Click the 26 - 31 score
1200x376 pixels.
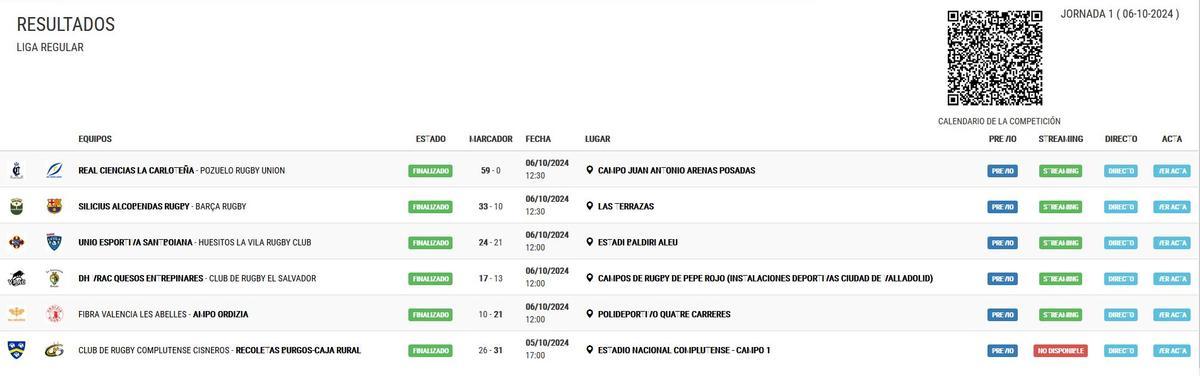click(x=490, y=350)
